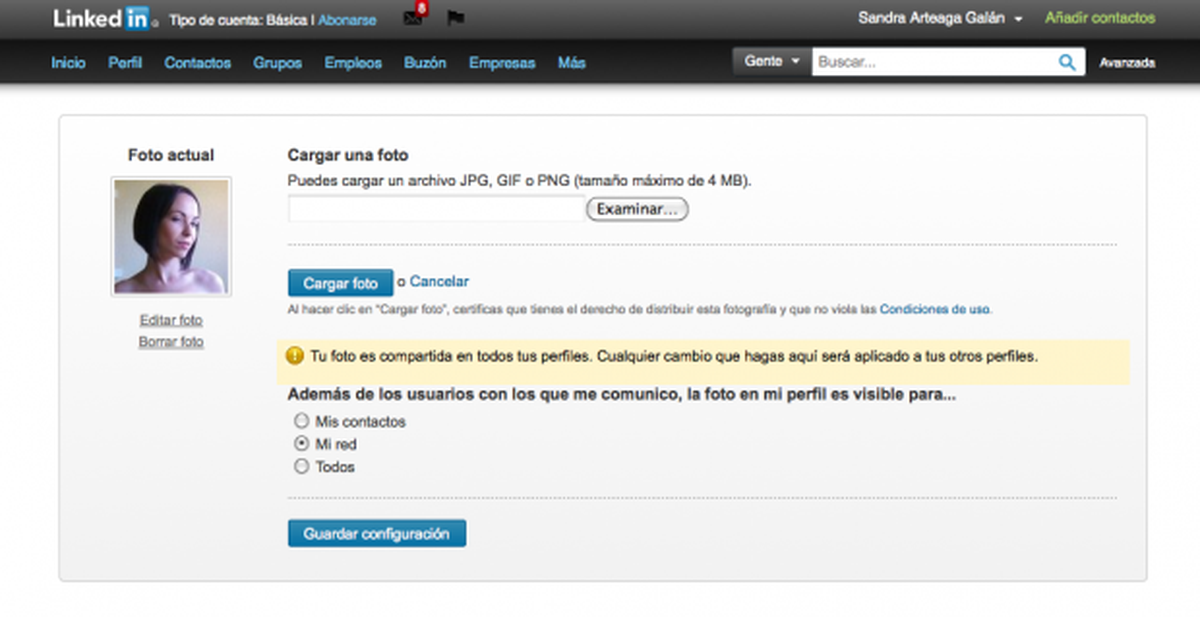
Task: Open the Gente search category dropdown
Action: coord(771,61)
